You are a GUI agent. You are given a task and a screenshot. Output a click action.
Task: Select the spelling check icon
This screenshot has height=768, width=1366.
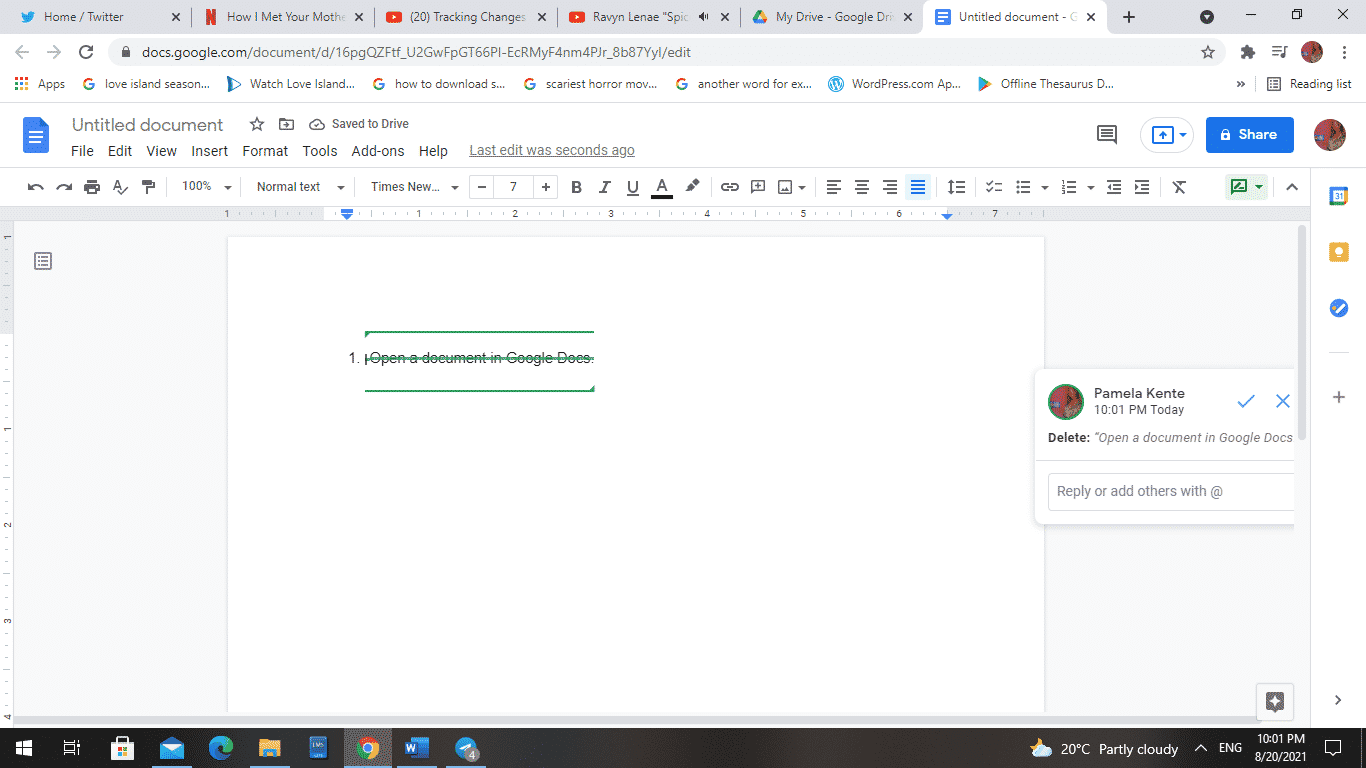coord(118,187)
